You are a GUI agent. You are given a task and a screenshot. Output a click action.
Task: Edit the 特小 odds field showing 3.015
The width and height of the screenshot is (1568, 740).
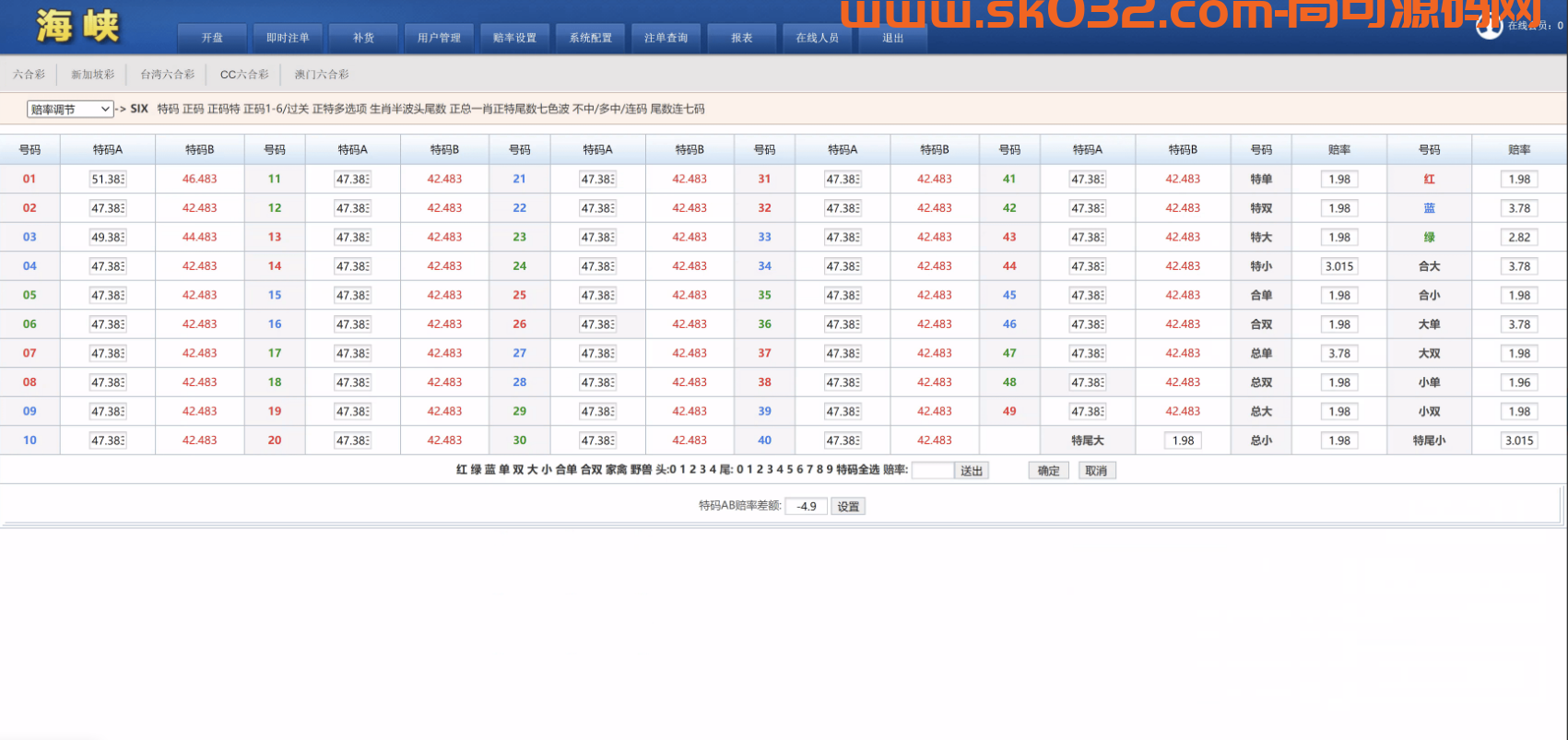(x=1339, y=266)
